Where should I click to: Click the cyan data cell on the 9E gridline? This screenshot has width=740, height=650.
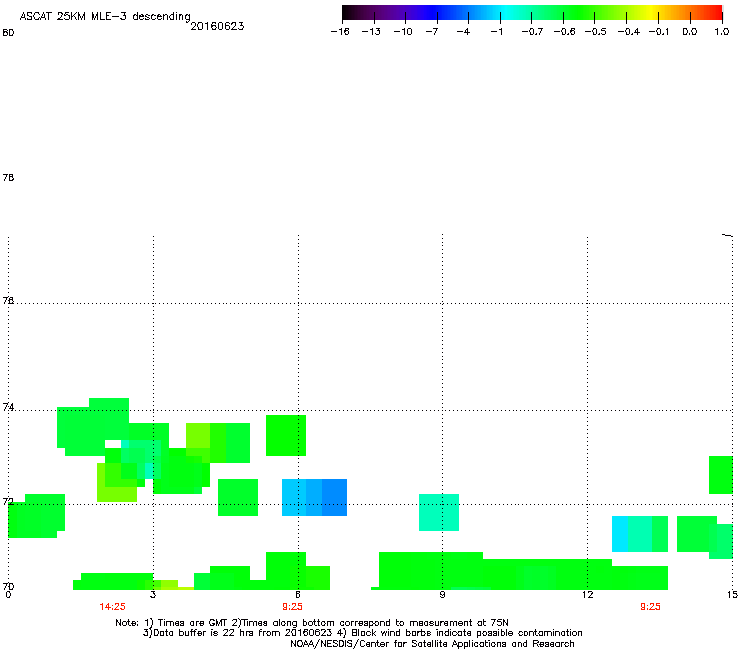pos(439,513)
